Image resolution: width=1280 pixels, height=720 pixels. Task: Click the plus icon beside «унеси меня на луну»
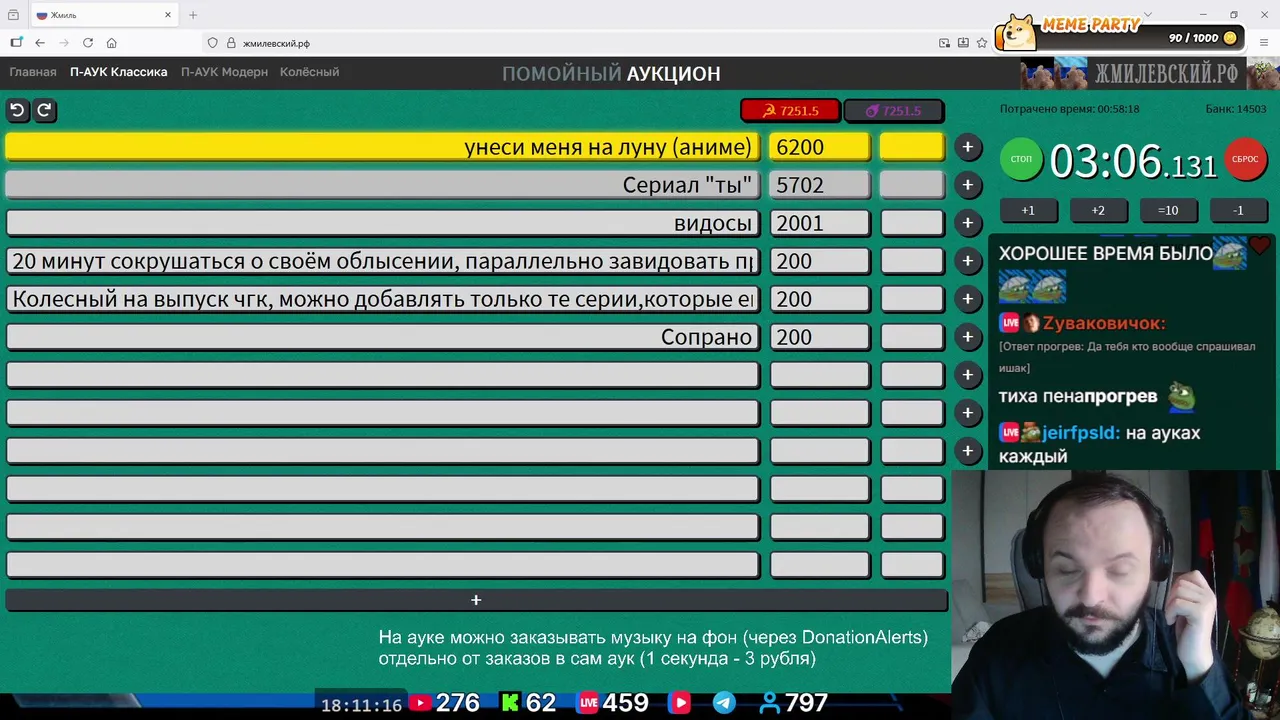[x=967, y=147]
